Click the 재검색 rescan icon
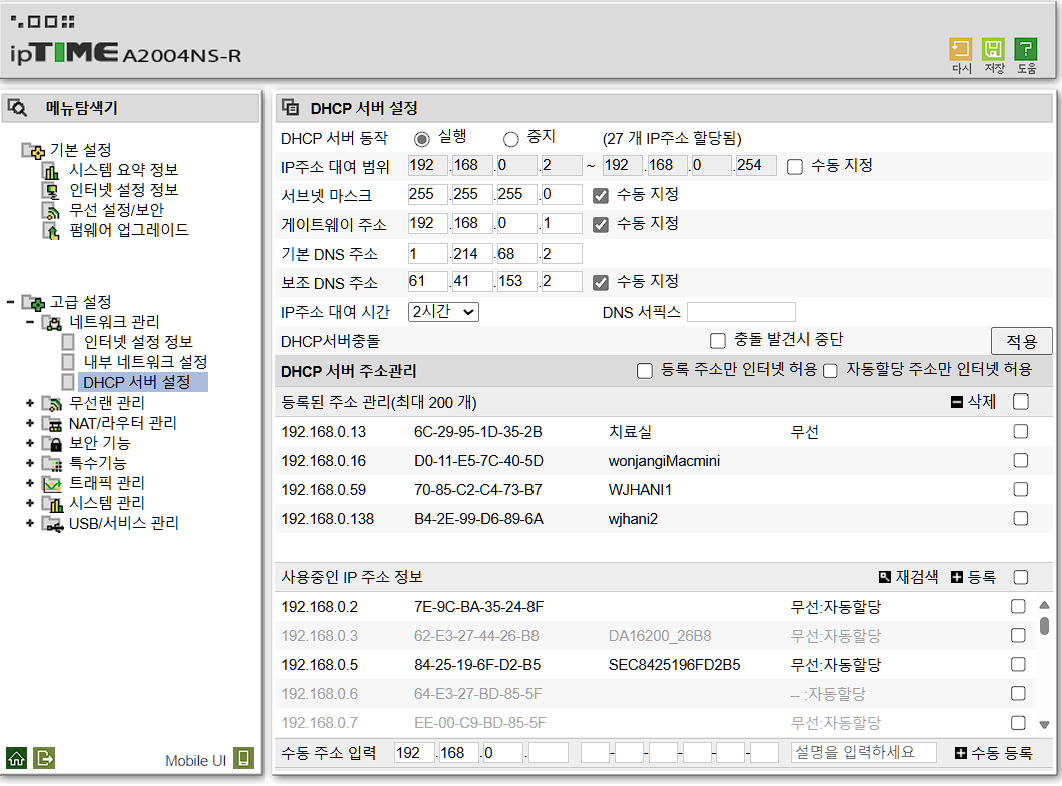Screen dimensions: 1062x786 click(885, 577)
